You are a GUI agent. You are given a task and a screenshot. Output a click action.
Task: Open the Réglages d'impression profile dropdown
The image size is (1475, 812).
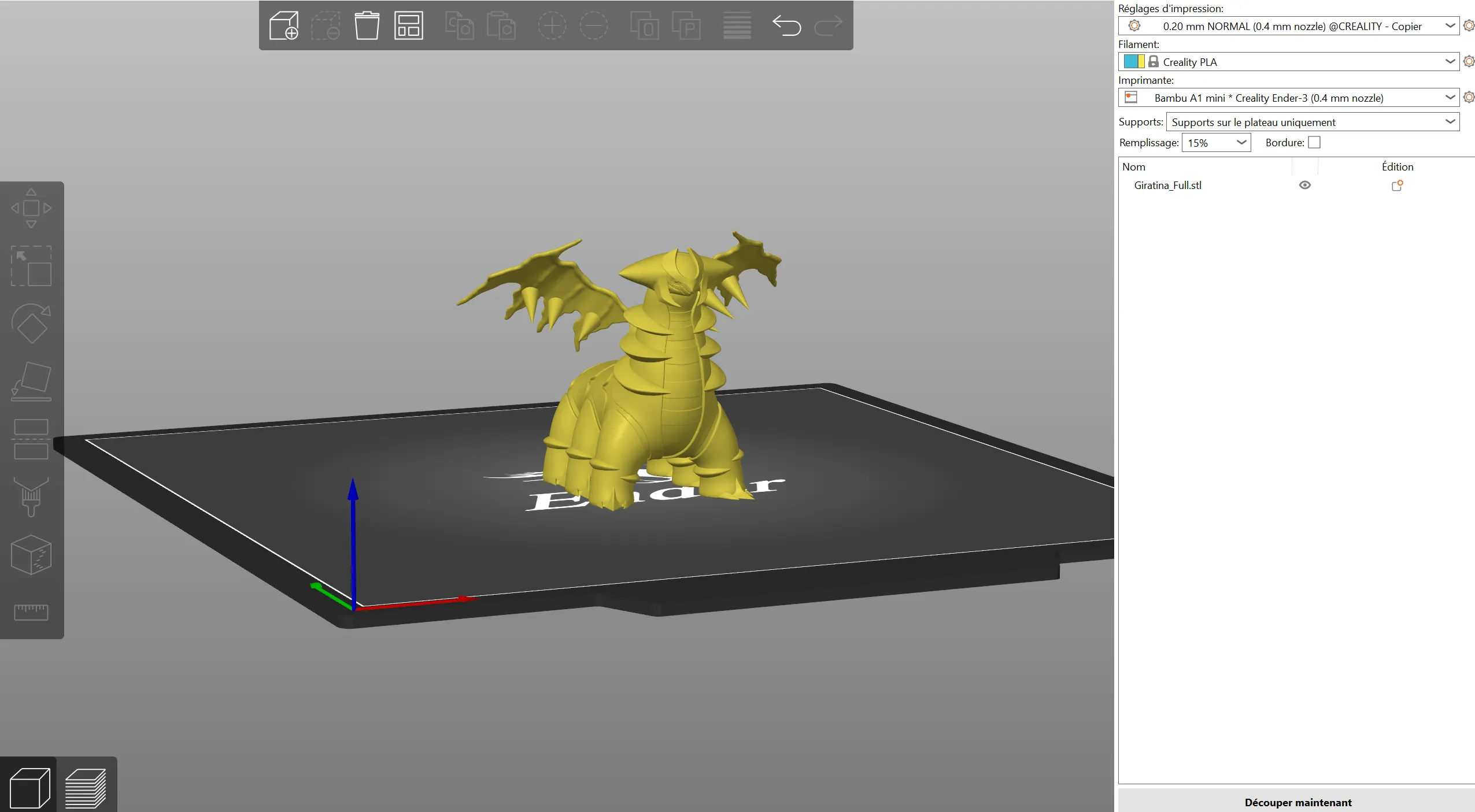tap(1289, 26)
